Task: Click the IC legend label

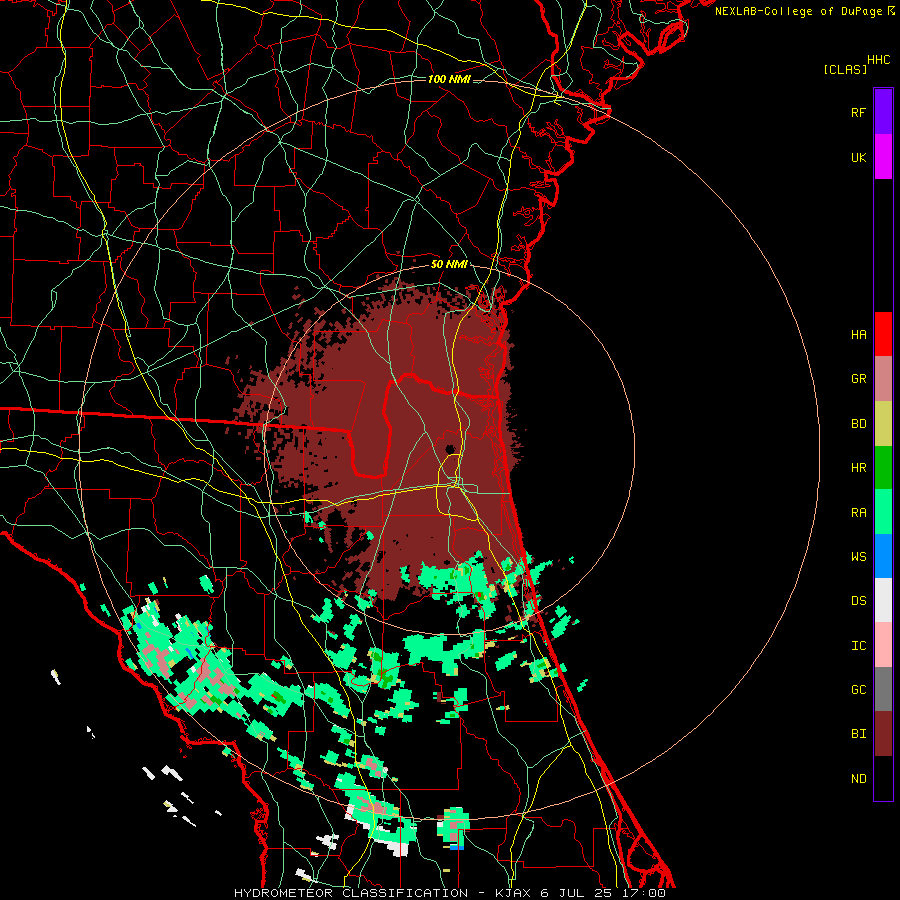Action: (858, 646)
